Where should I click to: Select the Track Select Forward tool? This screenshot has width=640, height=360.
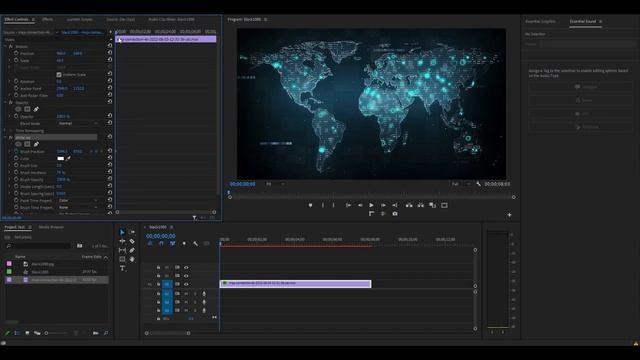click(x=132, y=232)
